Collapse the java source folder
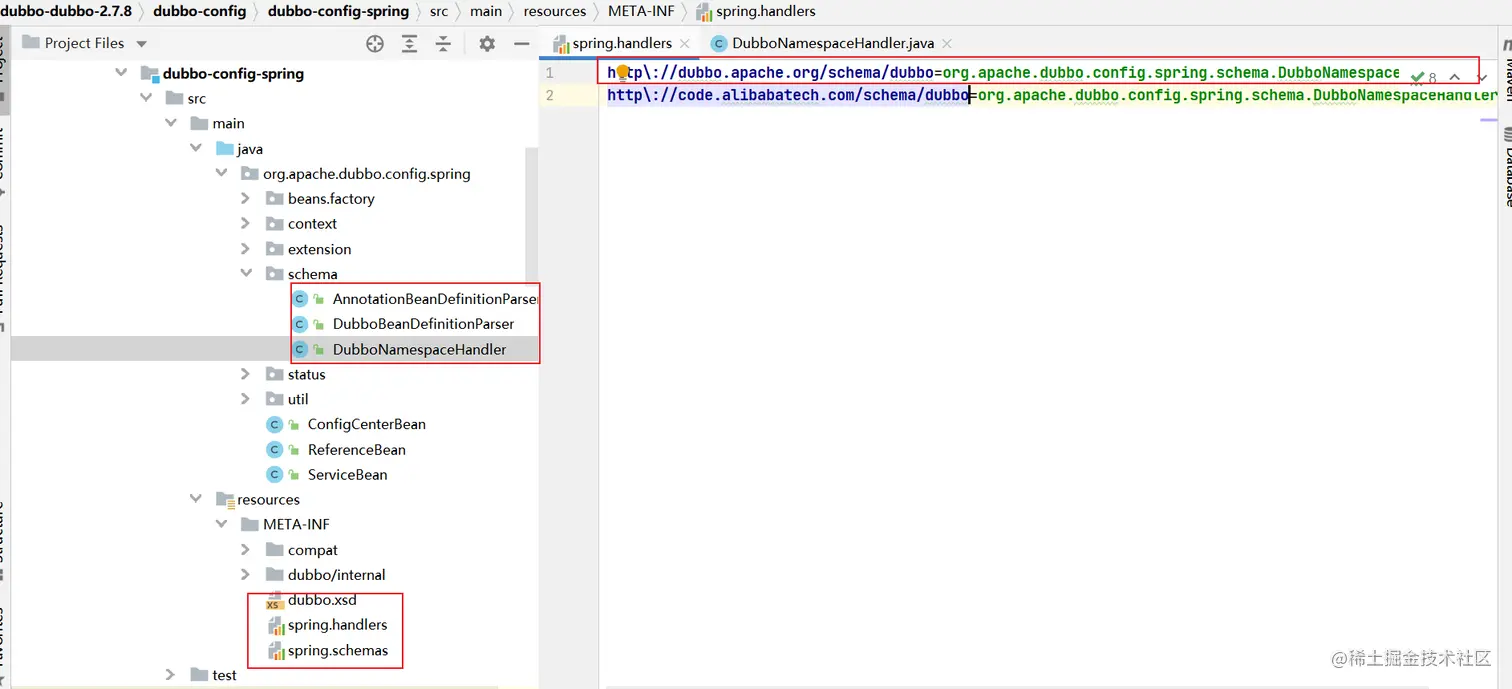The height and width of the screenshot is (689, 1512). click(x=197, y=148)
